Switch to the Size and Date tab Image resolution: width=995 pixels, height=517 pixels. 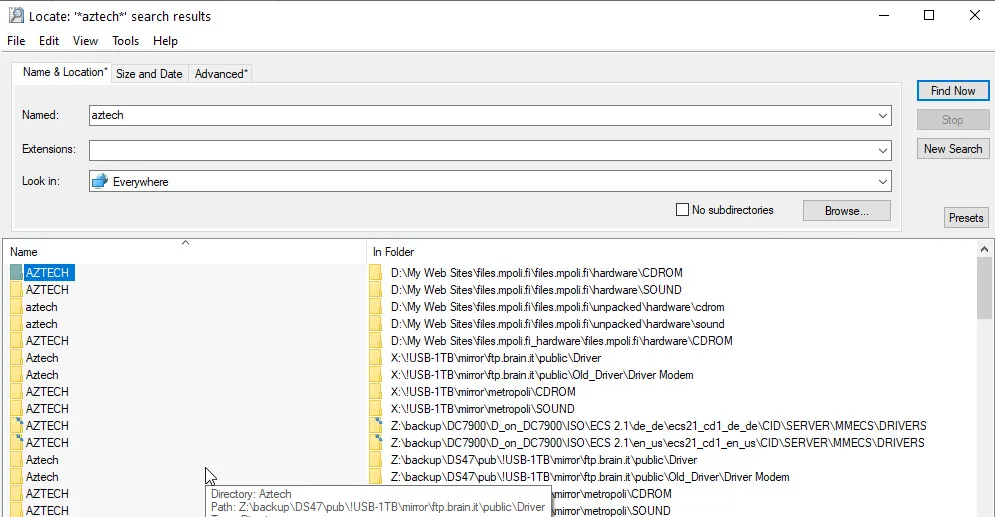149,74
